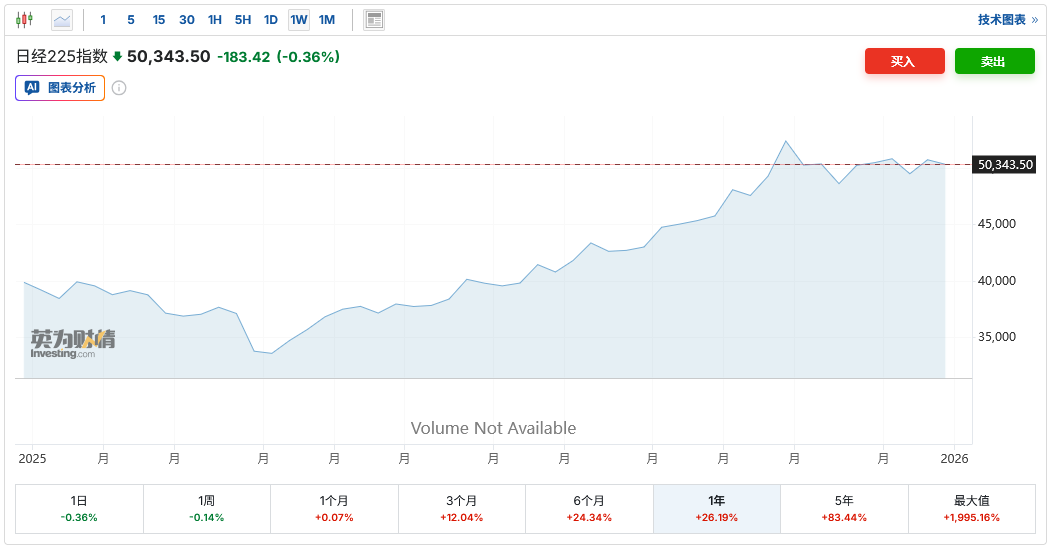
Task: Select the 1M monthly interval
Action: click(x=327, y=19)
